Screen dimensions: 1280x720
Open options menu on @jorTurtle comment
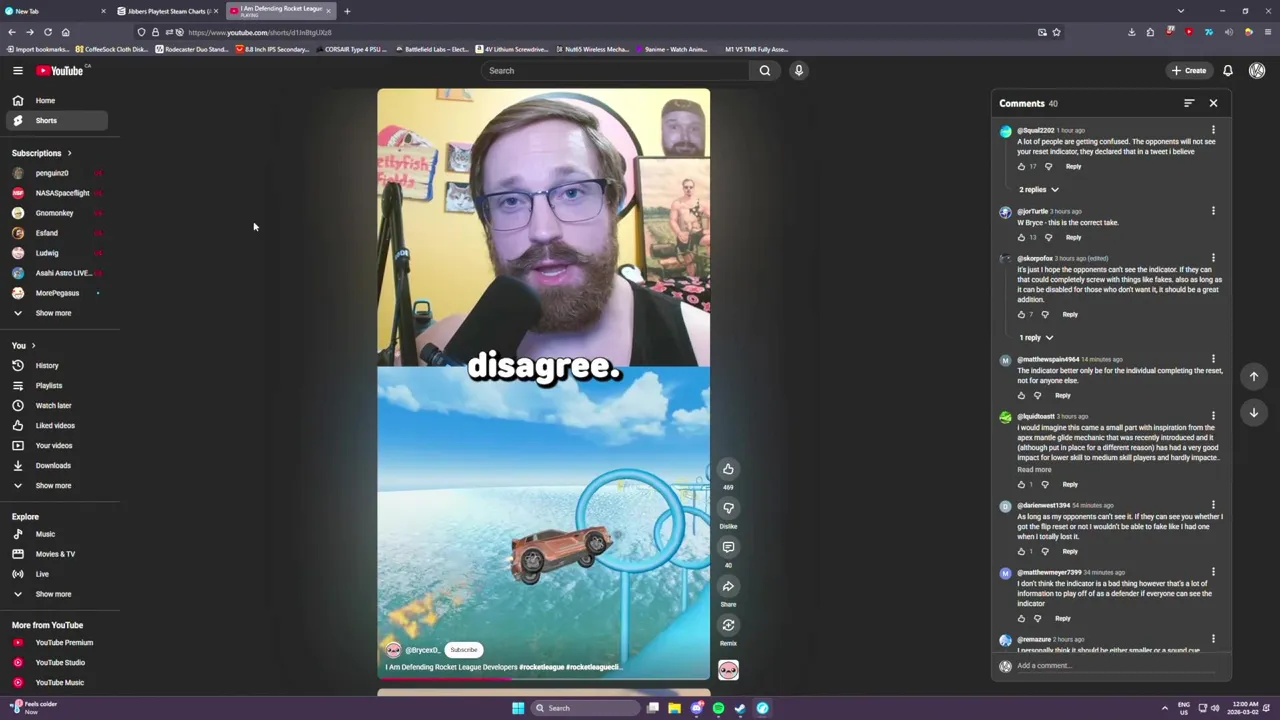coord(1213,211)
